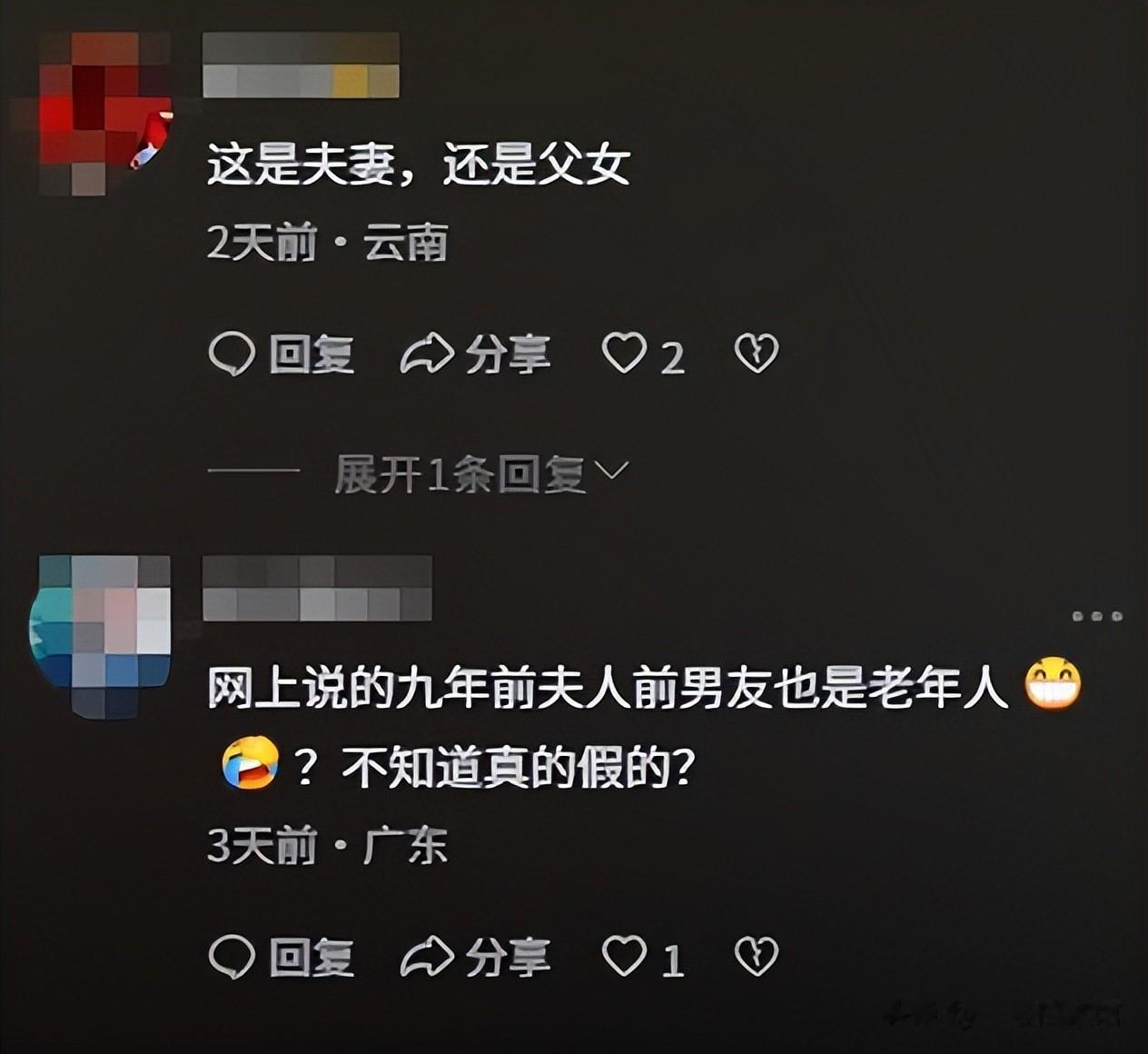Click the share arrow icon on the Guangdong comment
This screenshot has height=1054, width=1148.
click(427, 957)
